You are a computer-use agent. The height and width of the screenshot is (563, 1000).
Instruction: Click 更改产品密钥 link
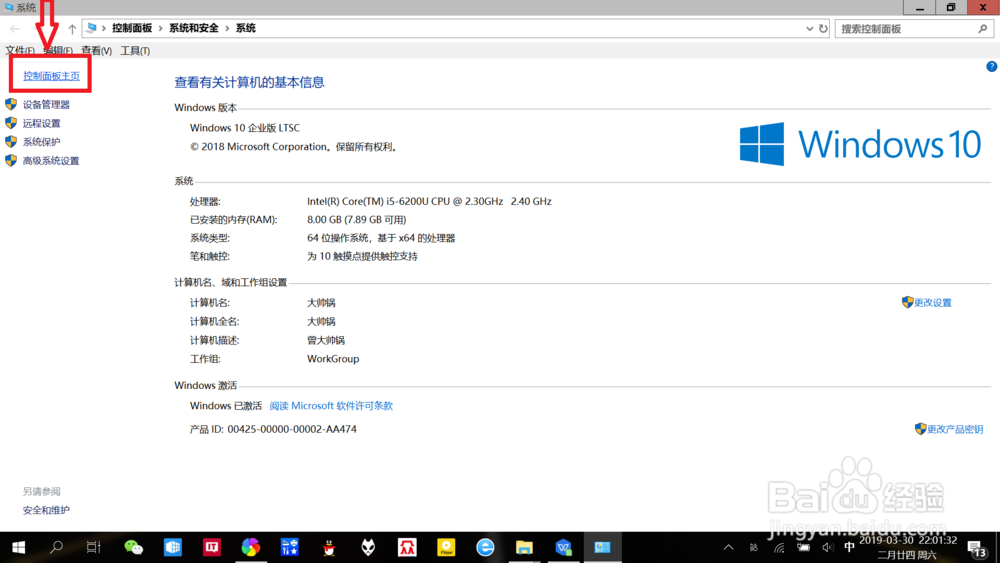point(955,429)
